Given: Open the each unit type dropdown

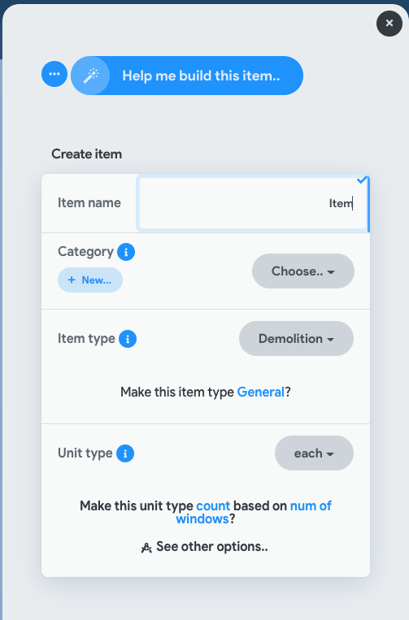Looking at the screenshot, I should coord(314,453).
